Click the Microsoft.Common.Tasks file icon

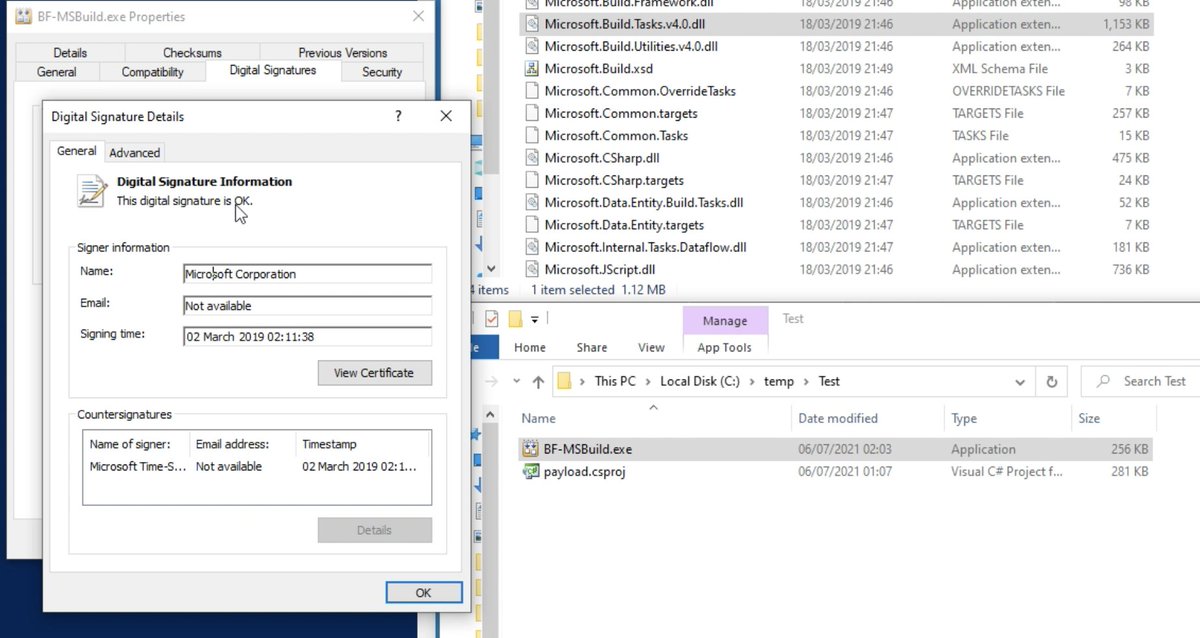point(532,136)
